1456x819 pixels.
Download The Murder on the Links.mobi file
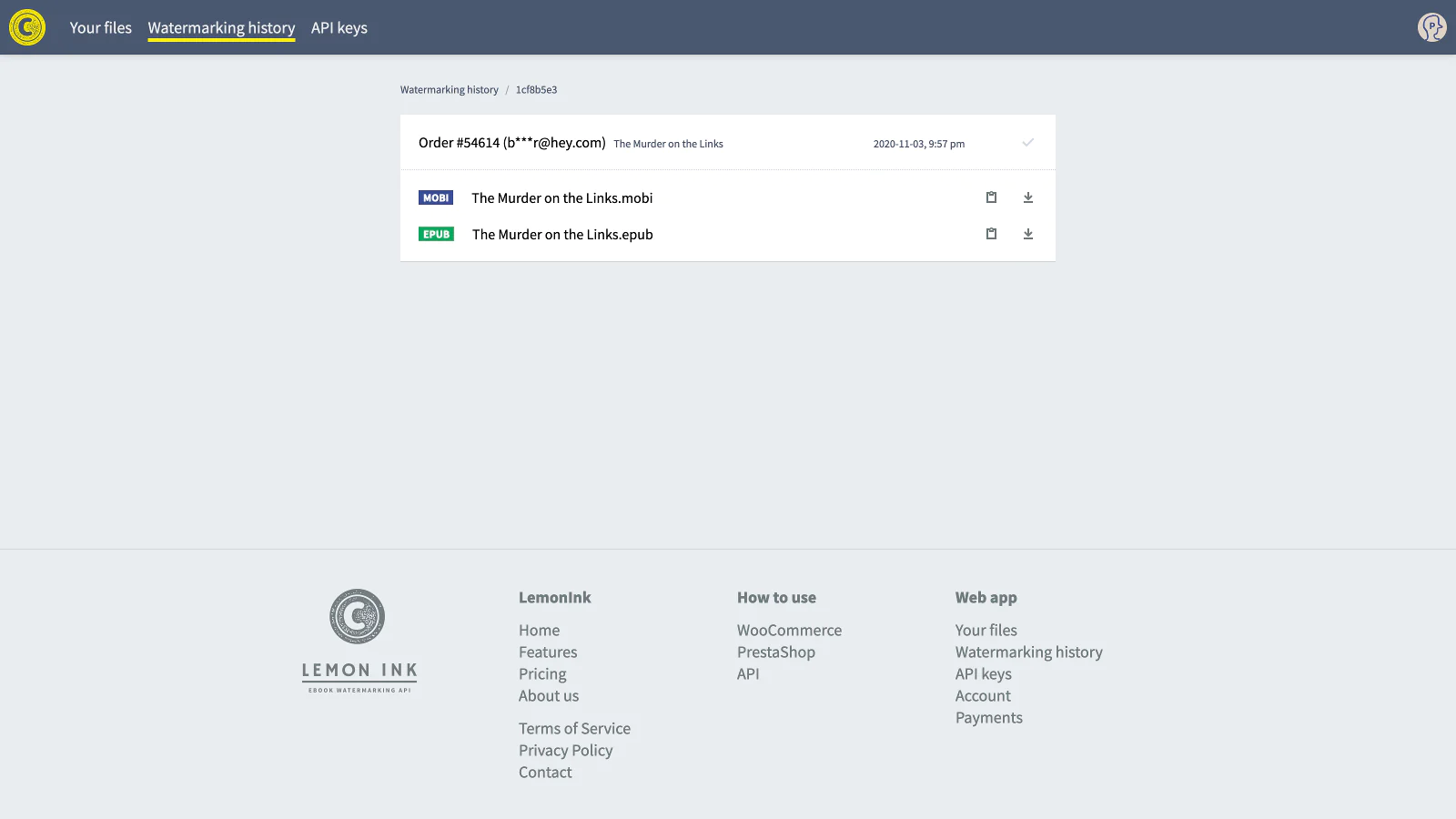coord(1027,197)
